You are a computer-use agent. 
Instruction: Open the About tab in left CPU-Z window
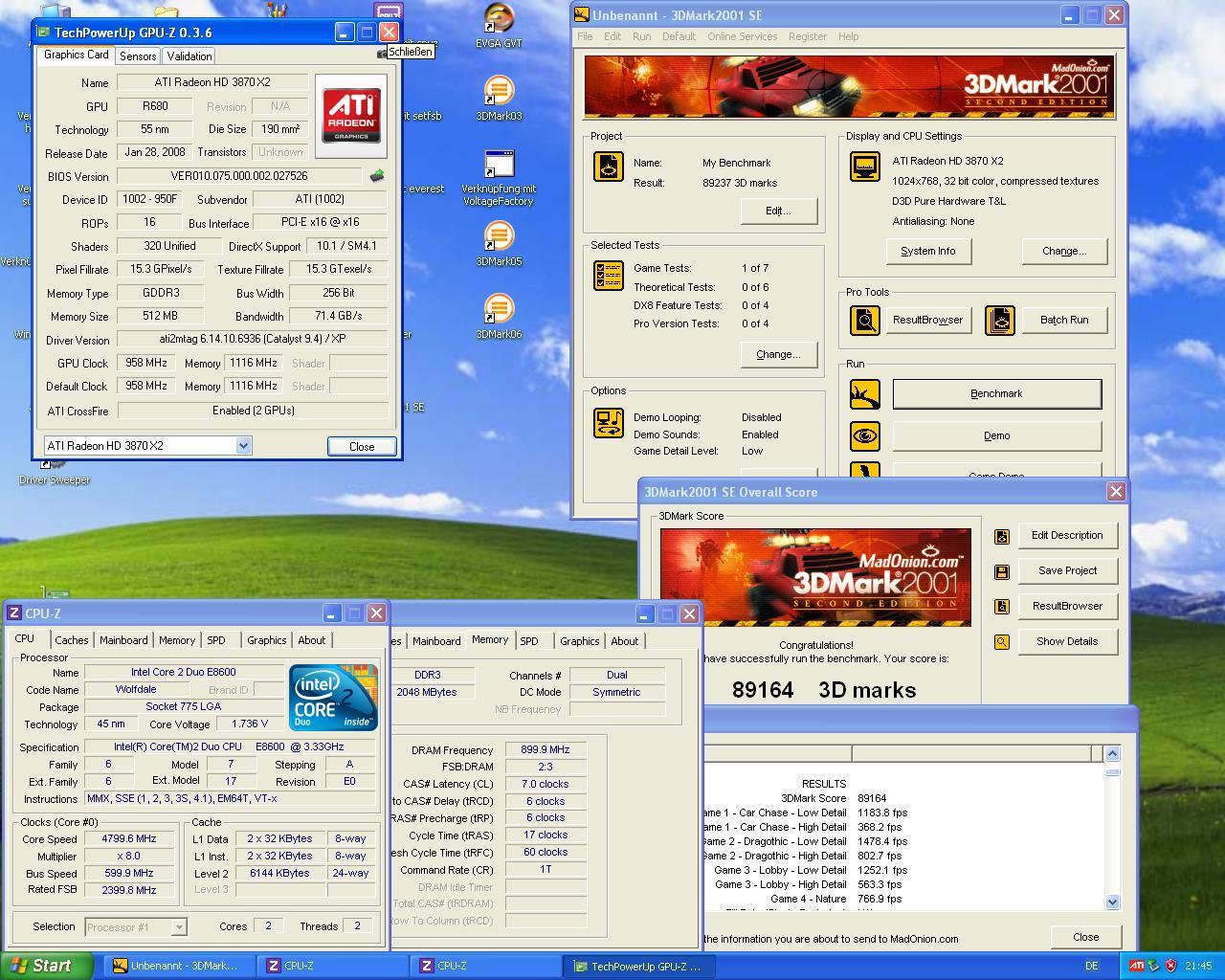click(x=312, y=640)
